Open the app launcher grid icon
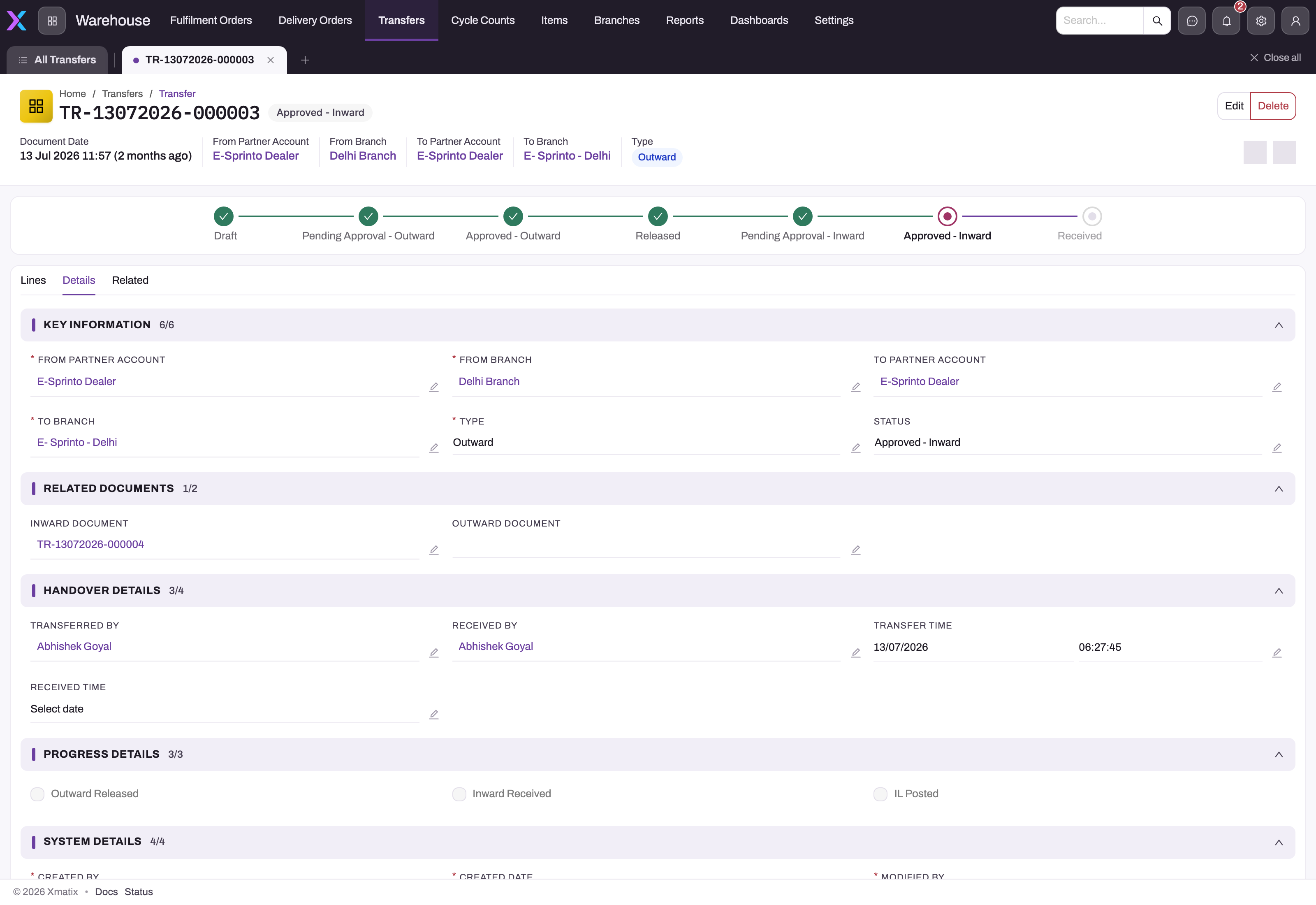1316x905 pixels. click(51, 21)
